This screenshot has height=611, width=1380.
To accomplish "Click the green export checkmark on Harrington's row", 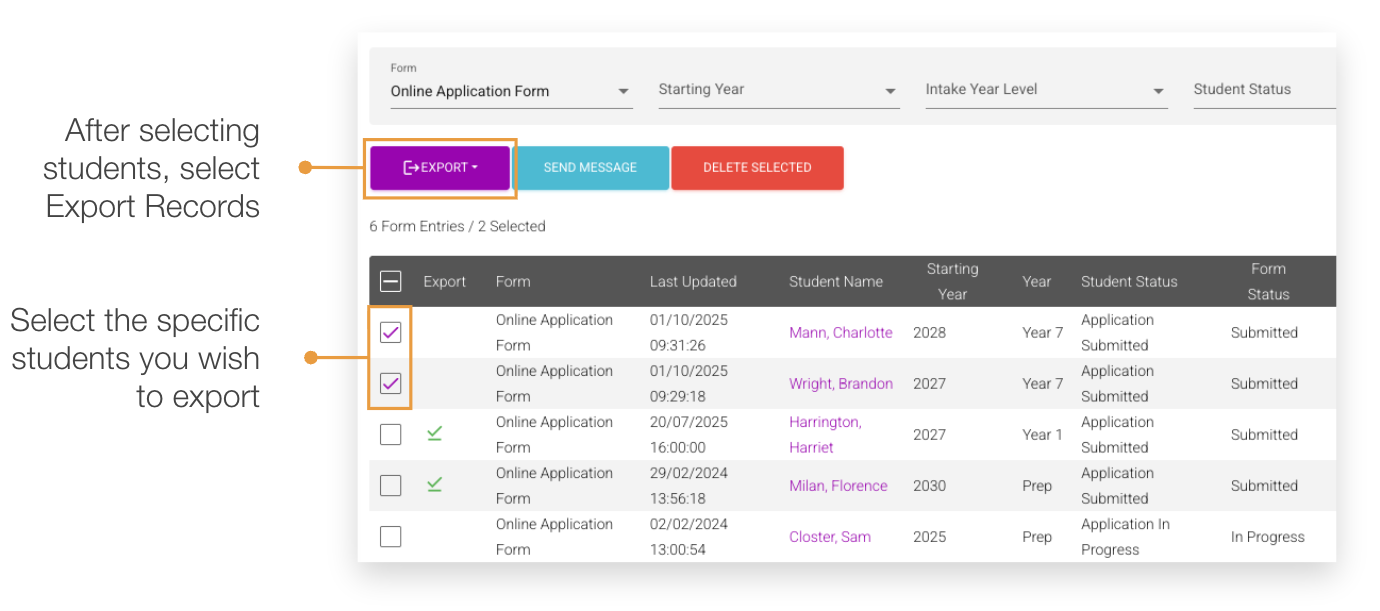I will 434,435.
